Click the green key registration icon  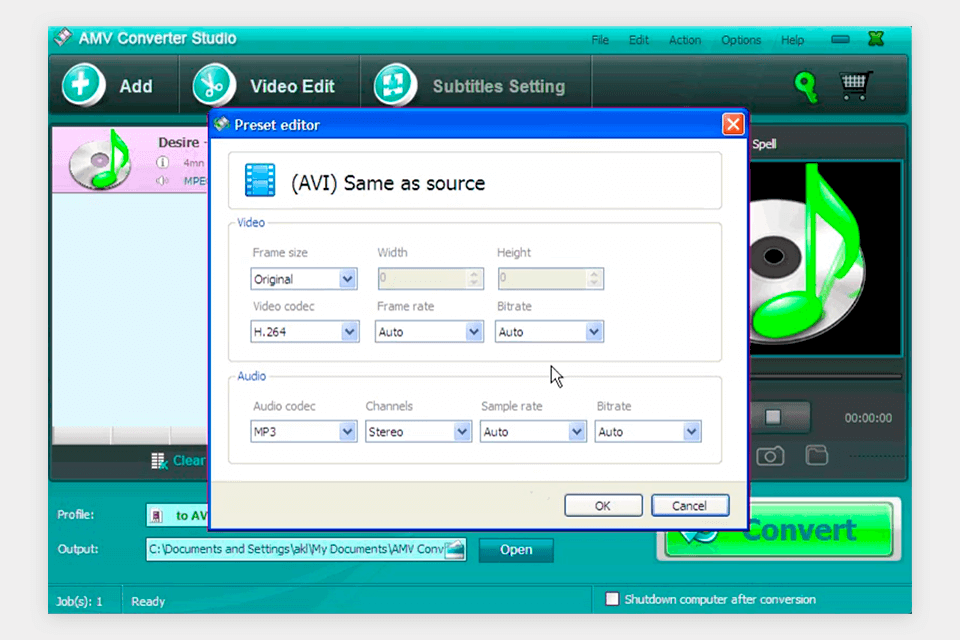[x=806, y=87]
